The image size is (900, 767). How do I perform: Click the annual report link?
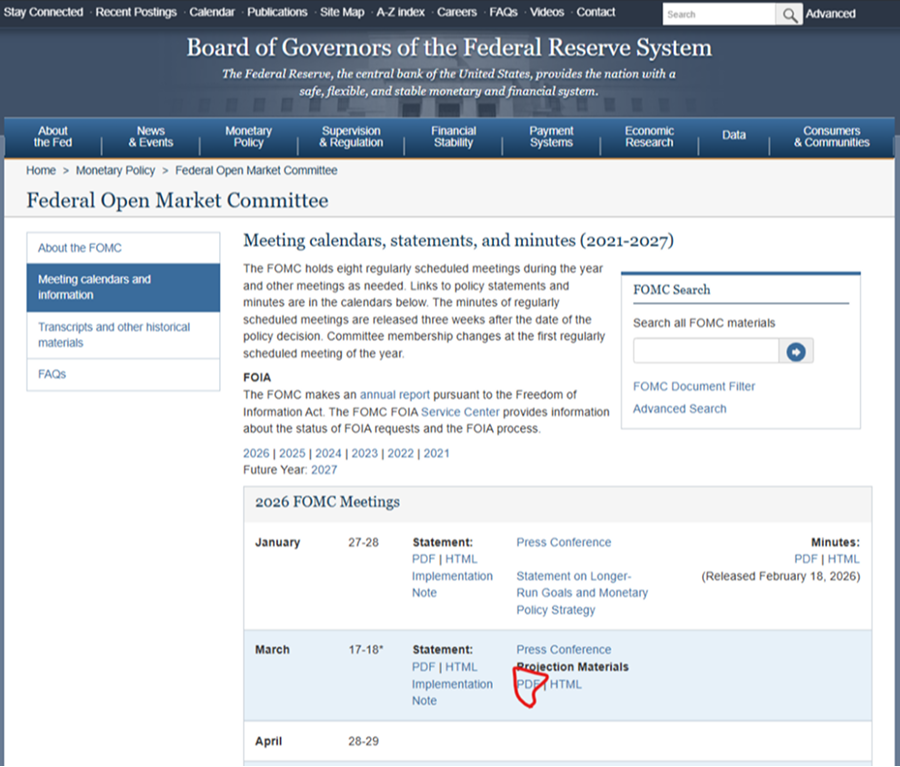(394, 395)
